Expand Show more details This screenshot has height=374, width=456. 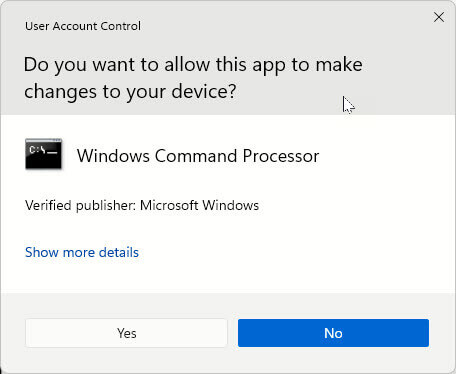tap(82, 252)
